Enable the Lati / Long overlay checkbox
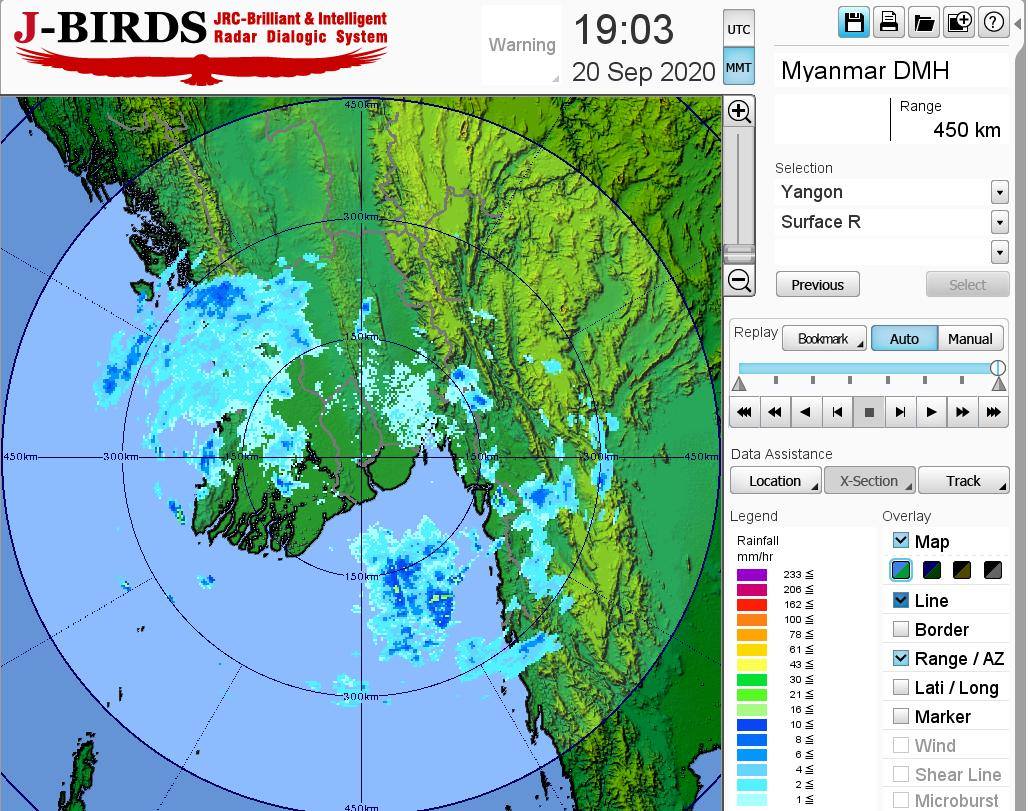The width and height of the screenshot is (1030, 811). [901, 687]
